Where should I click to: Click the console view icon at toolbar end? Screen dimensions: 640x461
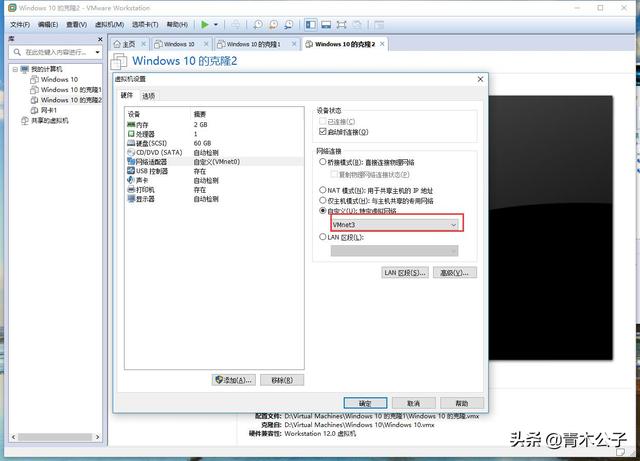379,25
